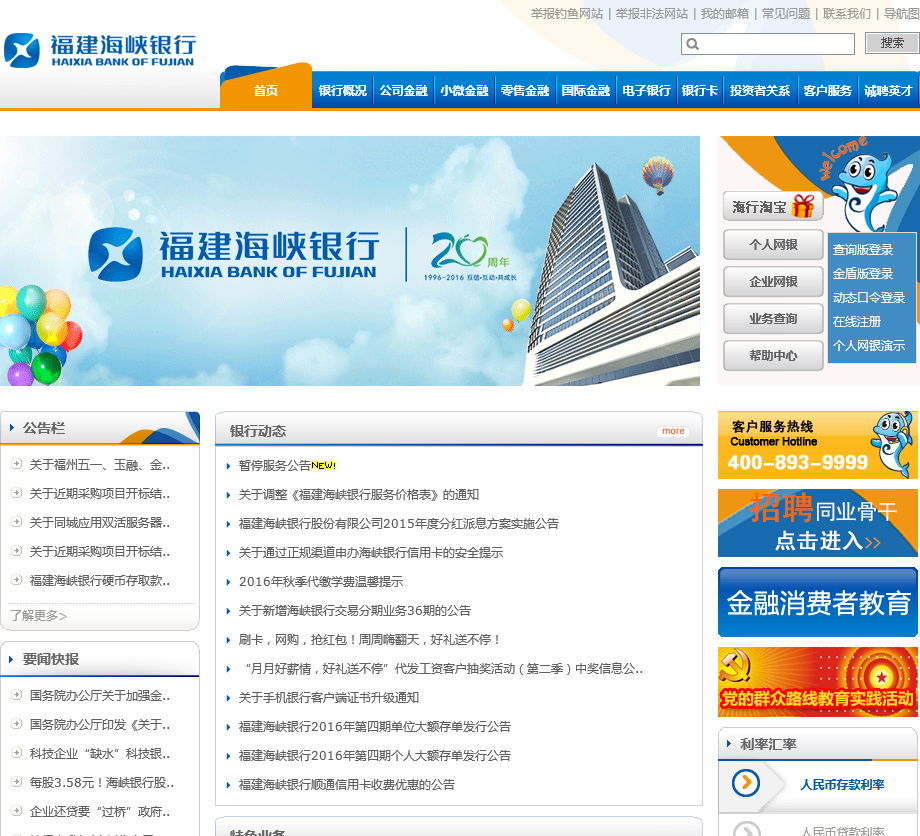
Task: Open the 公司金融 menu
Action: (404, 90)
